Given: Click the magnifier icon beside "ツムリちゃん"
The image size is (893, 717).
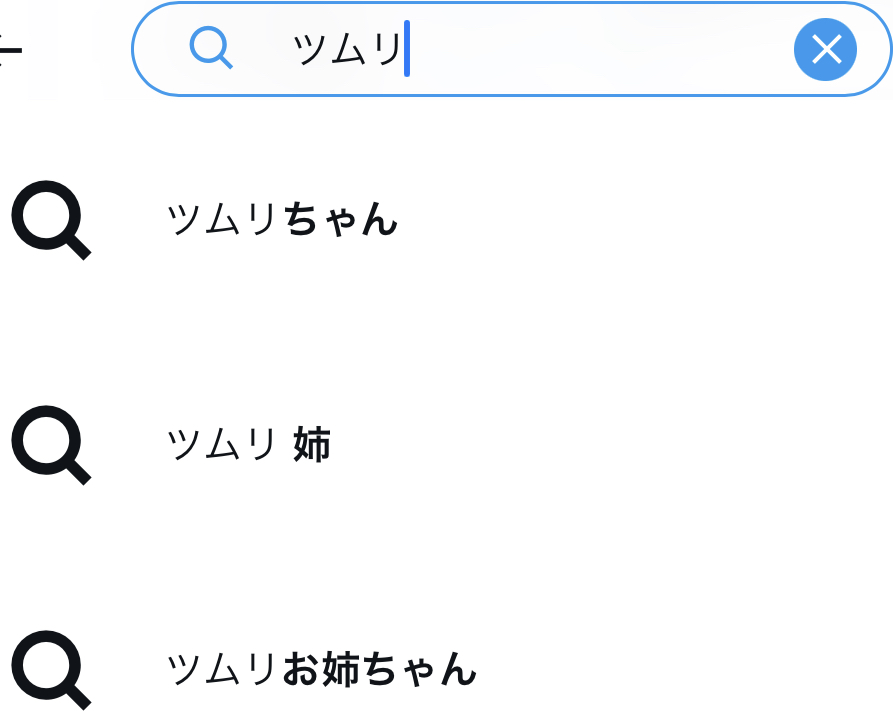Looking at the screenshot, I should click(51, 220).
